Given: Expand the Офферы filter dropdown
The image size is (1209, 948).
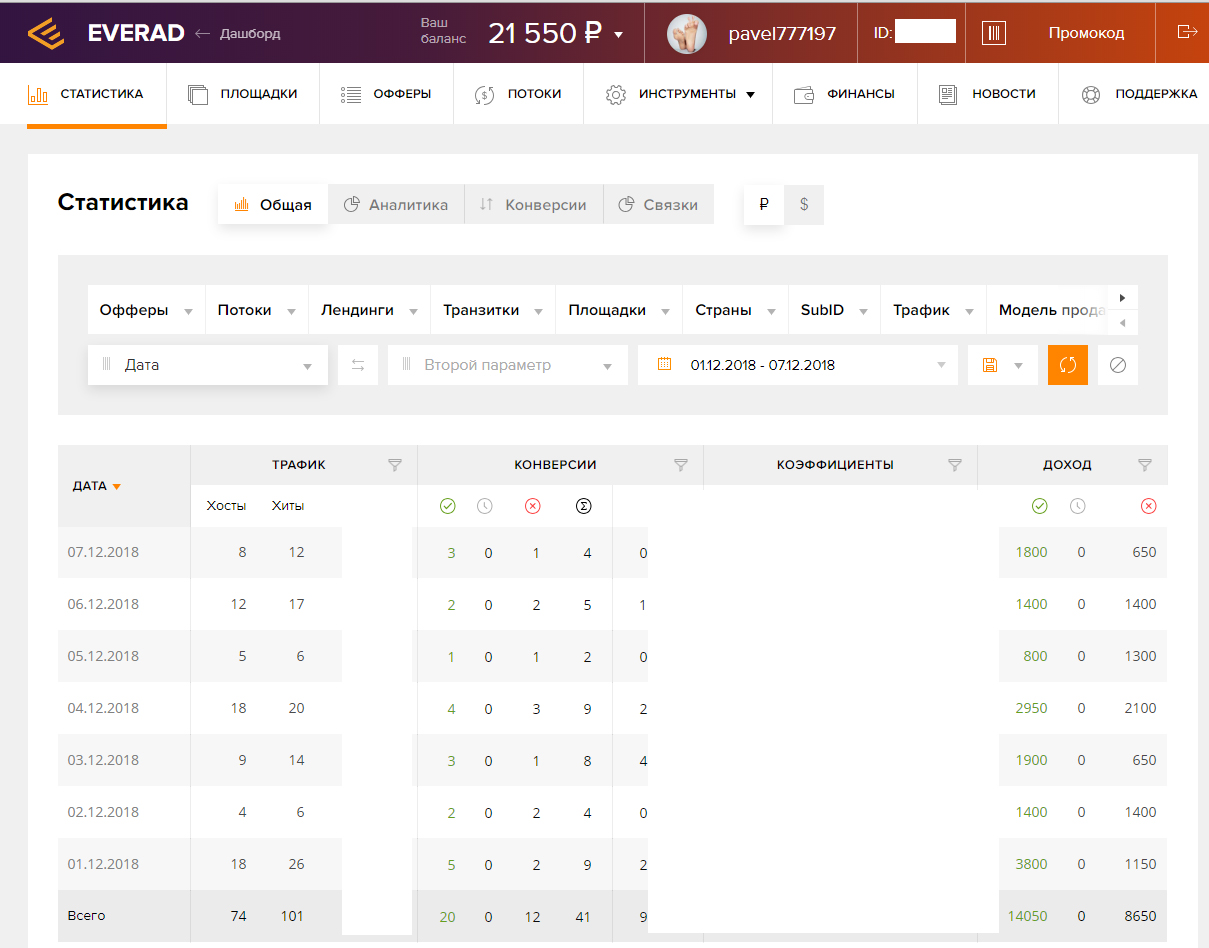Looking at the screenshot, I should point(146,310).
